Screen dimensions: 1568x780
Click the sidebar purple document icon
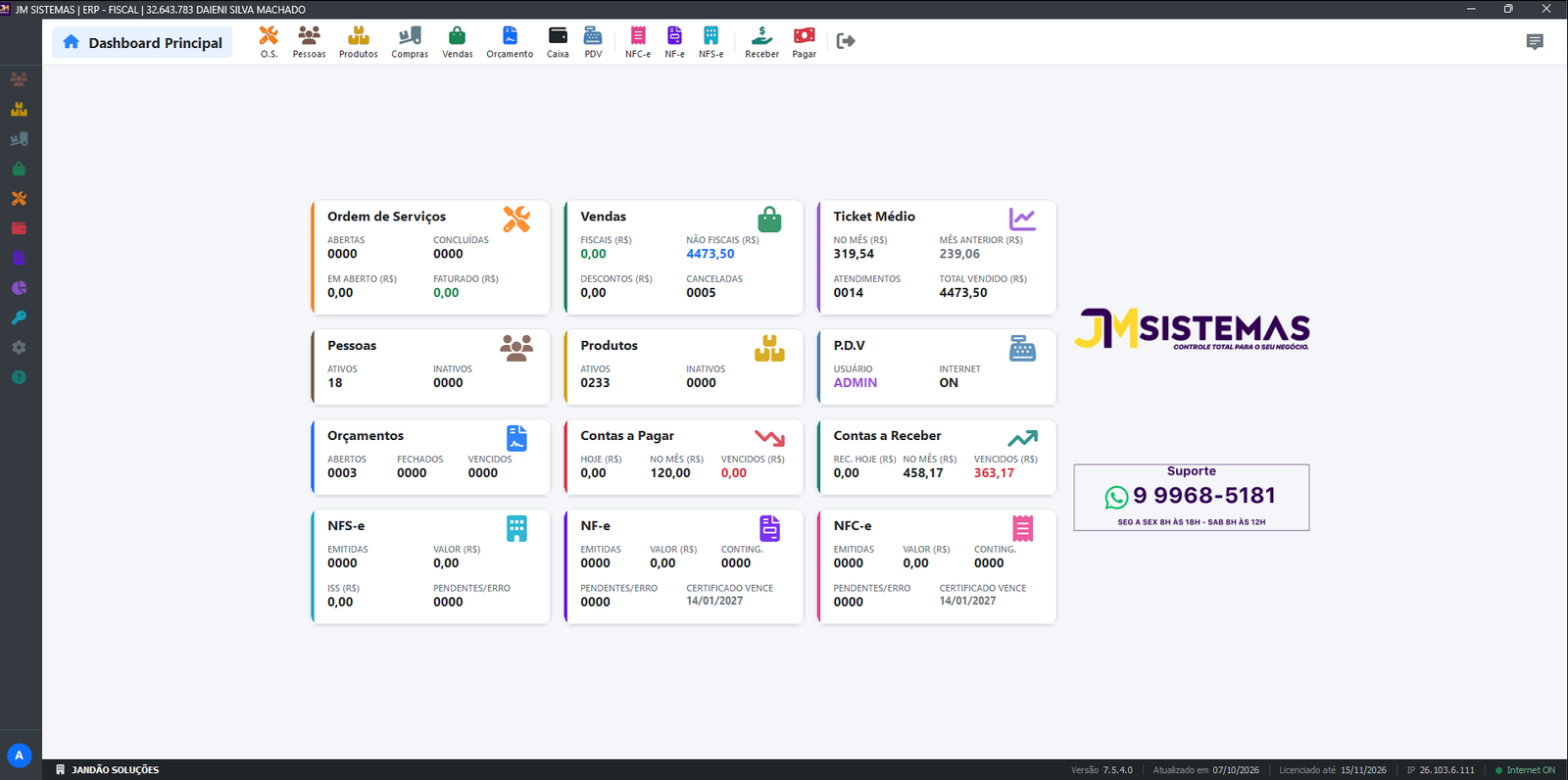[x=19, y=258]
